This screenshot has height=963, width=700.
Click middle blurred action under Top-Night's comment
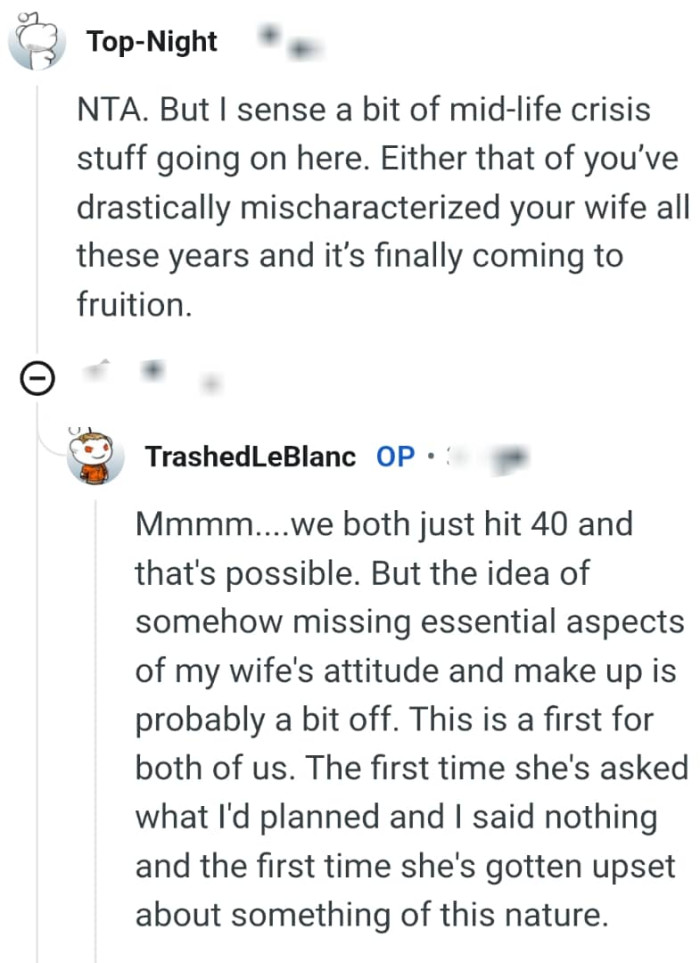pyautogui.click(x=153, y=372)
